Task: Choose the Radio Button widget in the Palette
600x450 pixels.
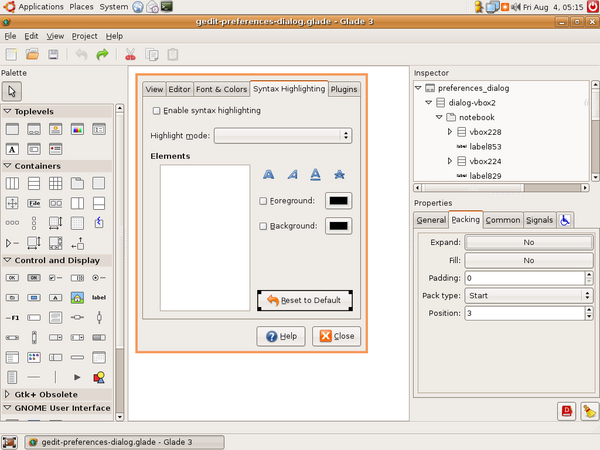Action: tap(99, 278)
